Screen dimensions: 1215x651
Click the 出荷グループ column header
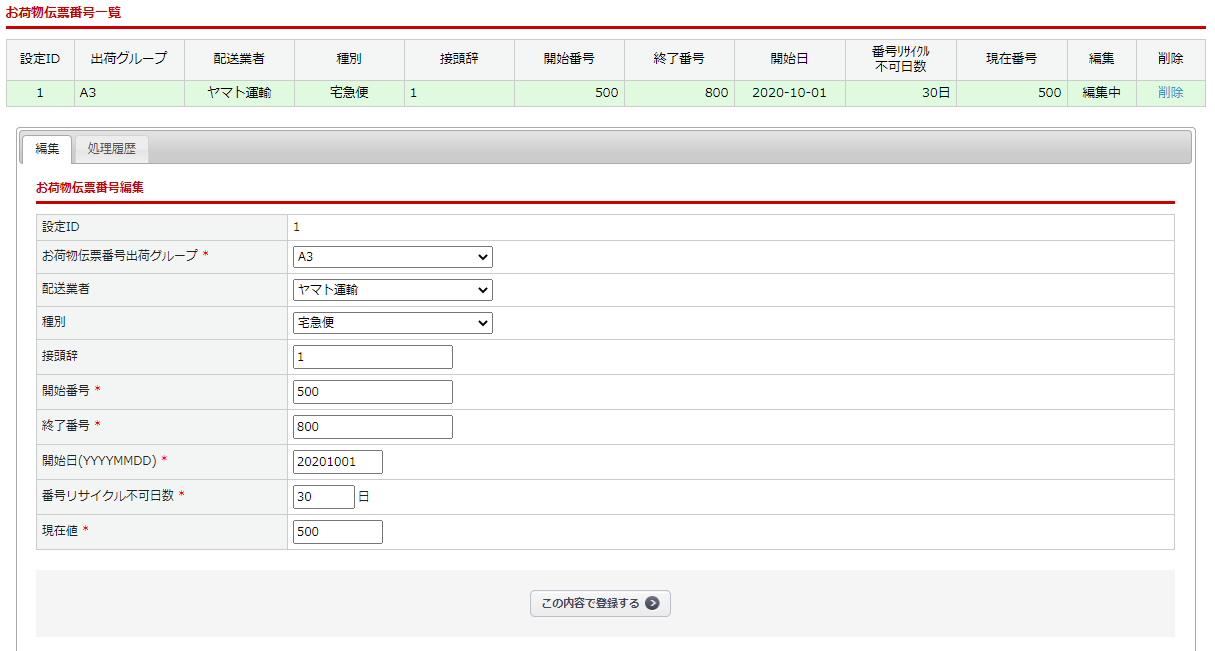click(129, 59)
